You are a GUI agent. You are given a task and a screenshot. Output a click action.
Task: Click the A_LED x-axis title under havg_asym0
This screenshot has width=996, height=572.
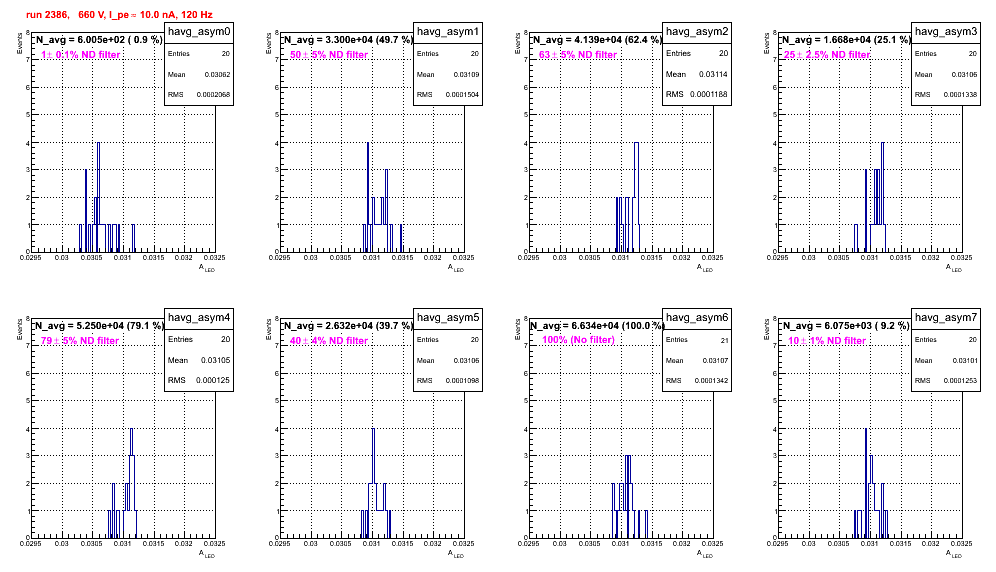tap(207, 268)
